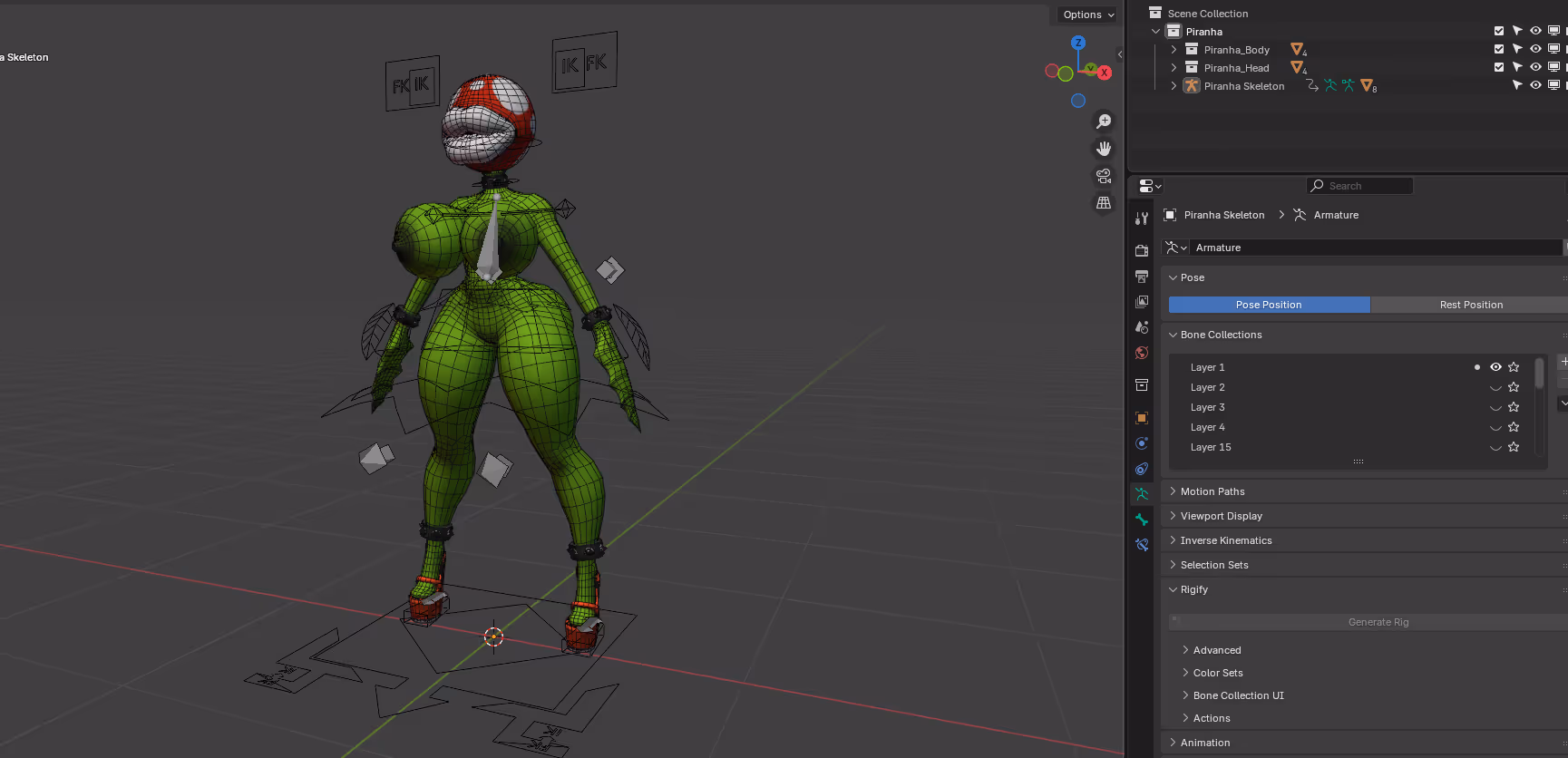This screenshot has width=1568, height=758.
Task: Open the Bone properties tab
Action: (x=1142, y=520)
